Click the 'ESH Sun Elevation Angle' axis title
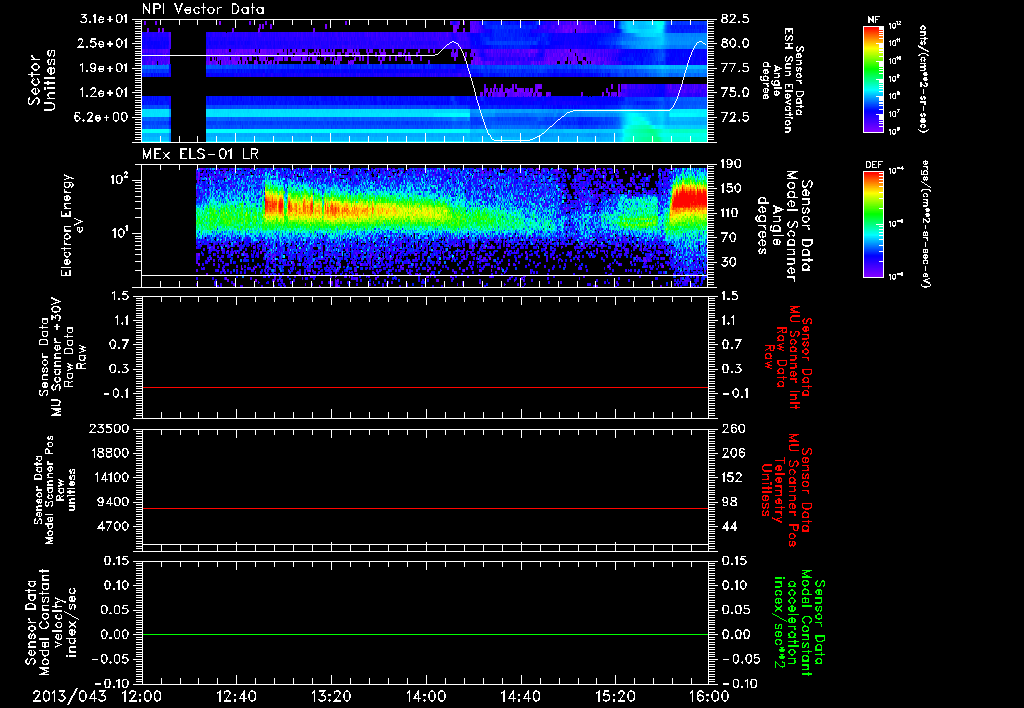The image size is (1024, 708). 782,80
